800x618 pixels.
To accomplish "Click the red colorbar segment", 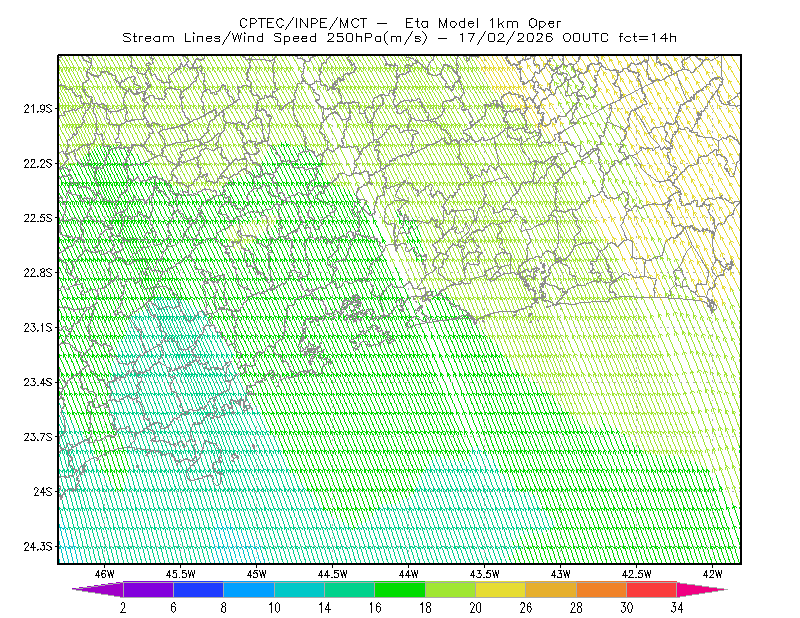I will click(x=652, y=589).
